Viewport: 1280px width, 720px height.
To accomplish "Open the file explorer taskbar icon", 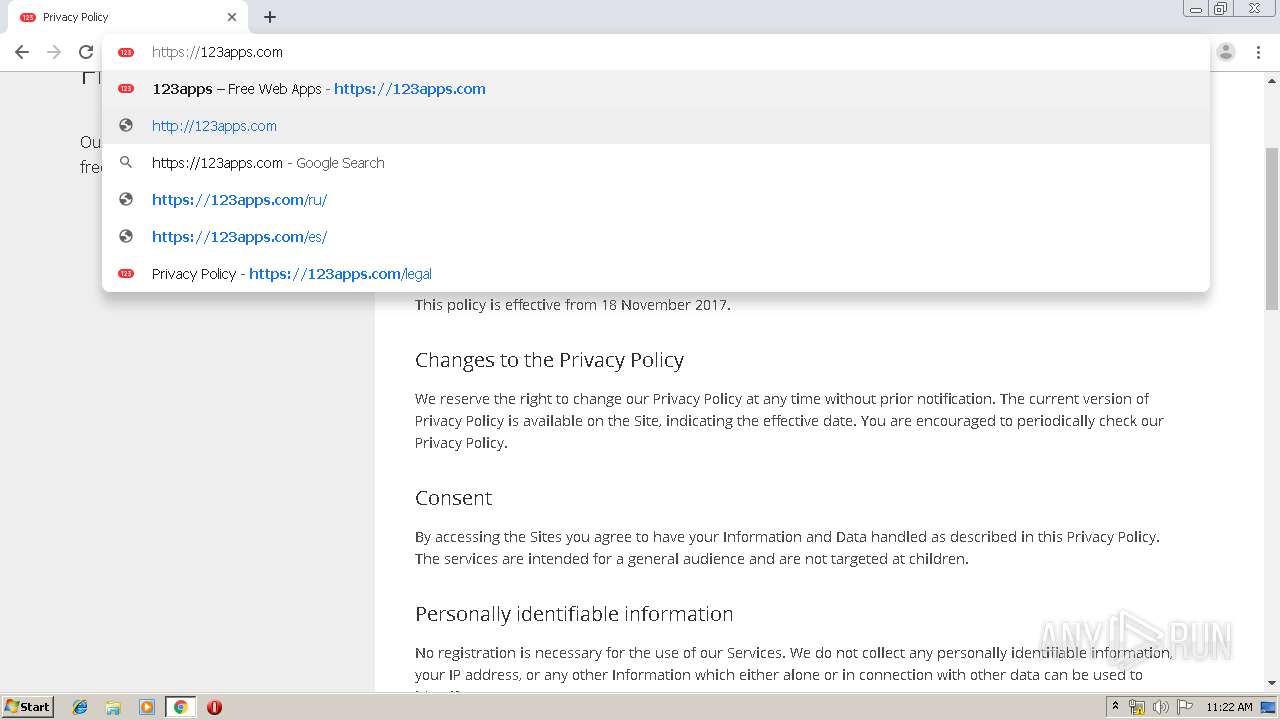I will click(x=113, y=707).
